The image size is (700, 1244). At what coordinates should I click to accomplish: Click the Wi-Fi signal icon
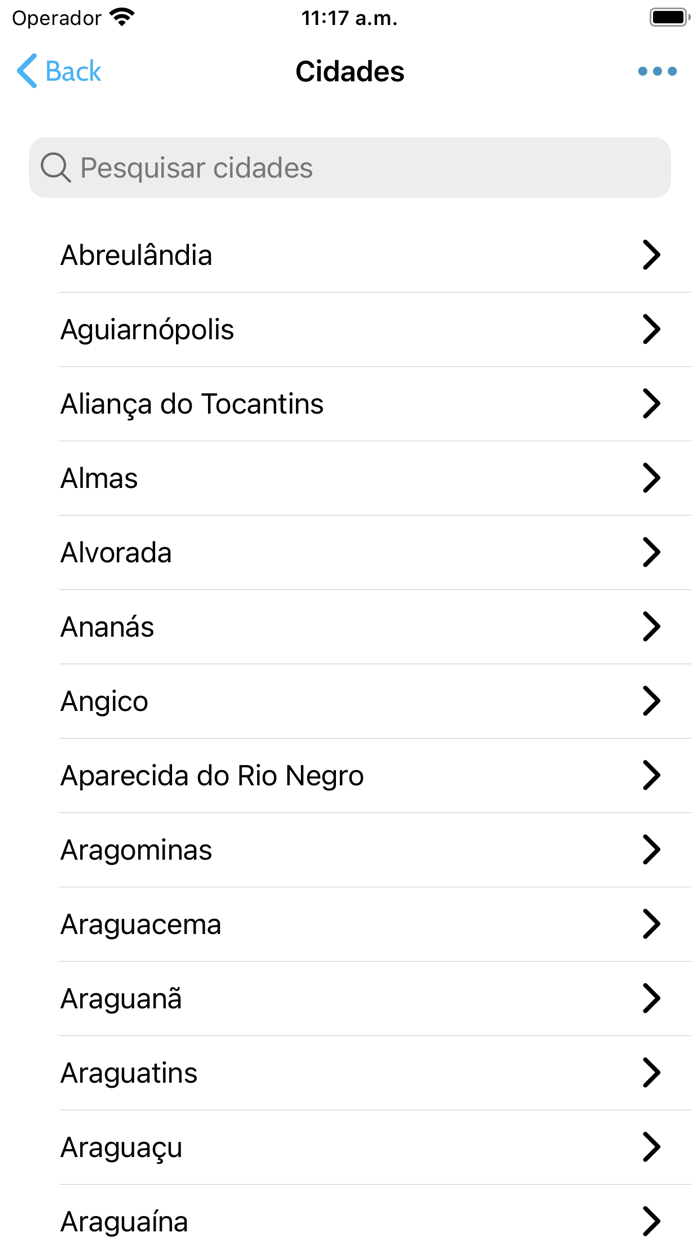[123, 16]
